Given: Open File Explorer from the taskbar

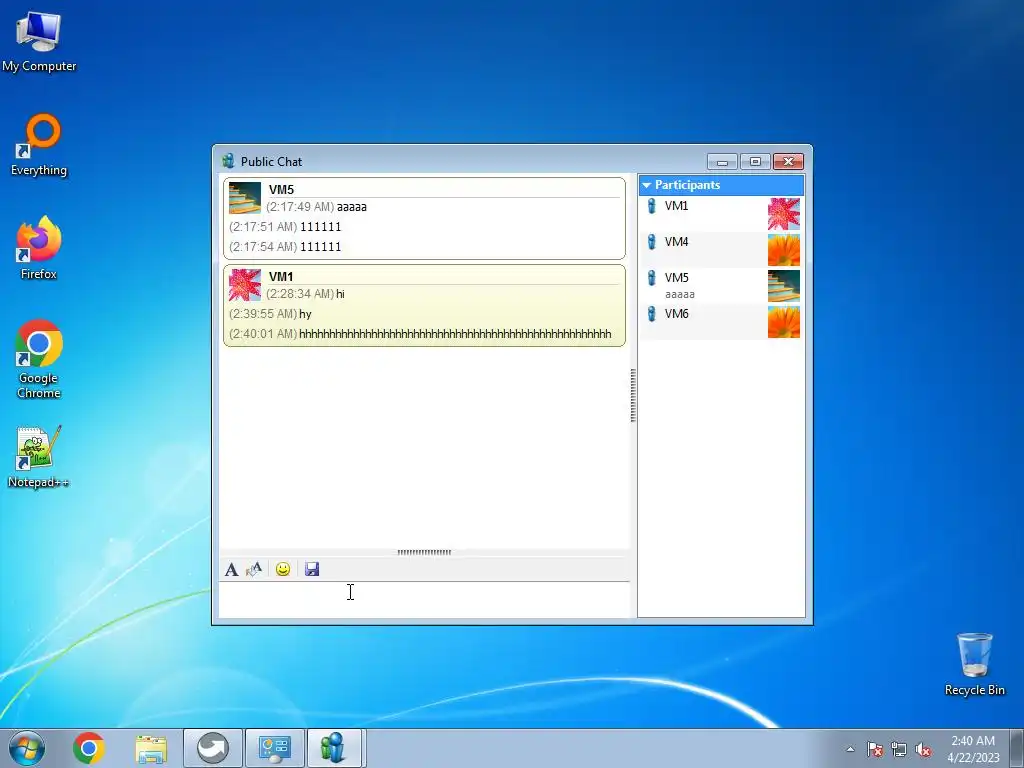Looking at the screenshot, I should tap(151, 748).
